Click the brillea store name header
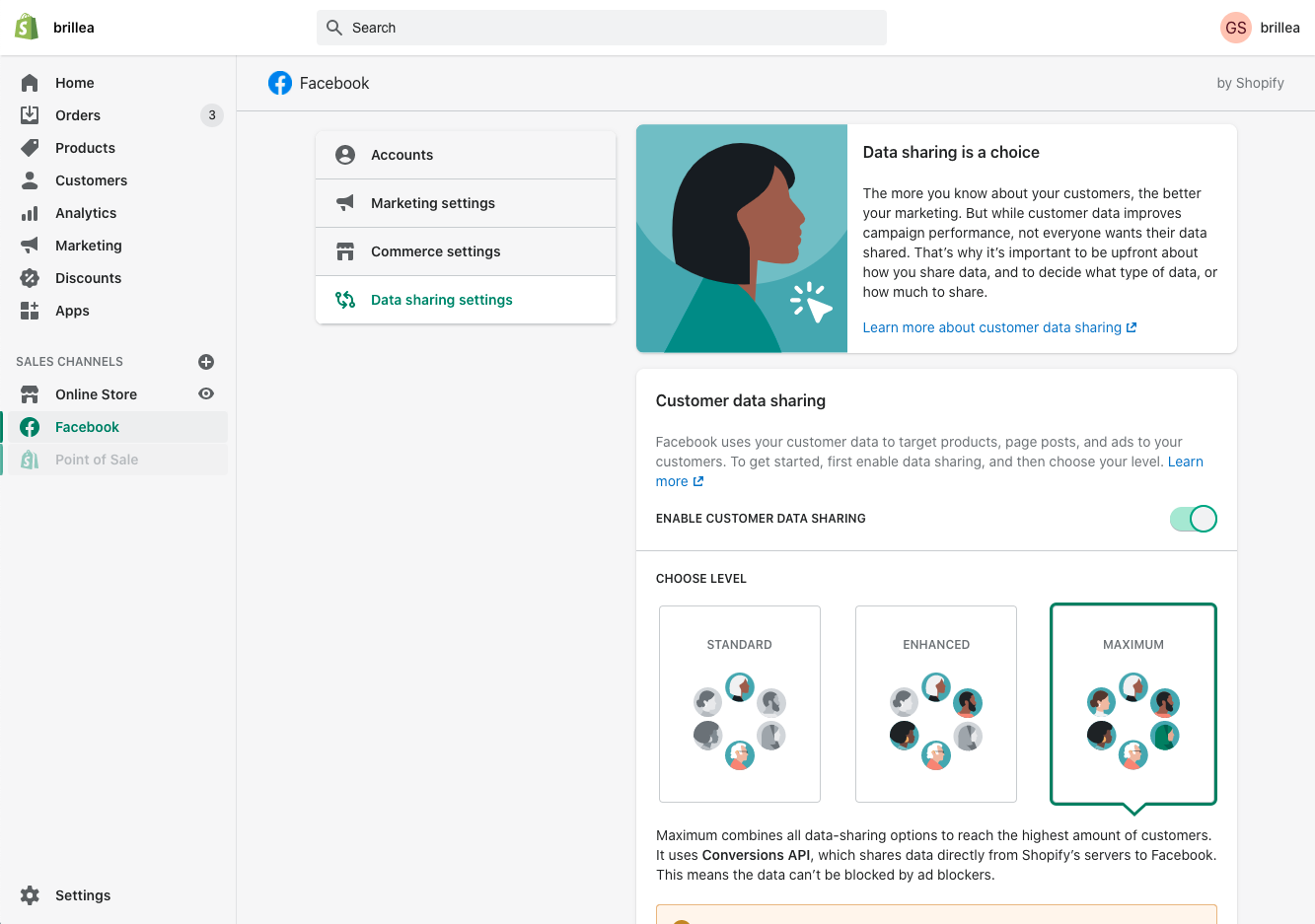Image resolution: width=1315 pixels, height=924 pixels. point(74,28)
